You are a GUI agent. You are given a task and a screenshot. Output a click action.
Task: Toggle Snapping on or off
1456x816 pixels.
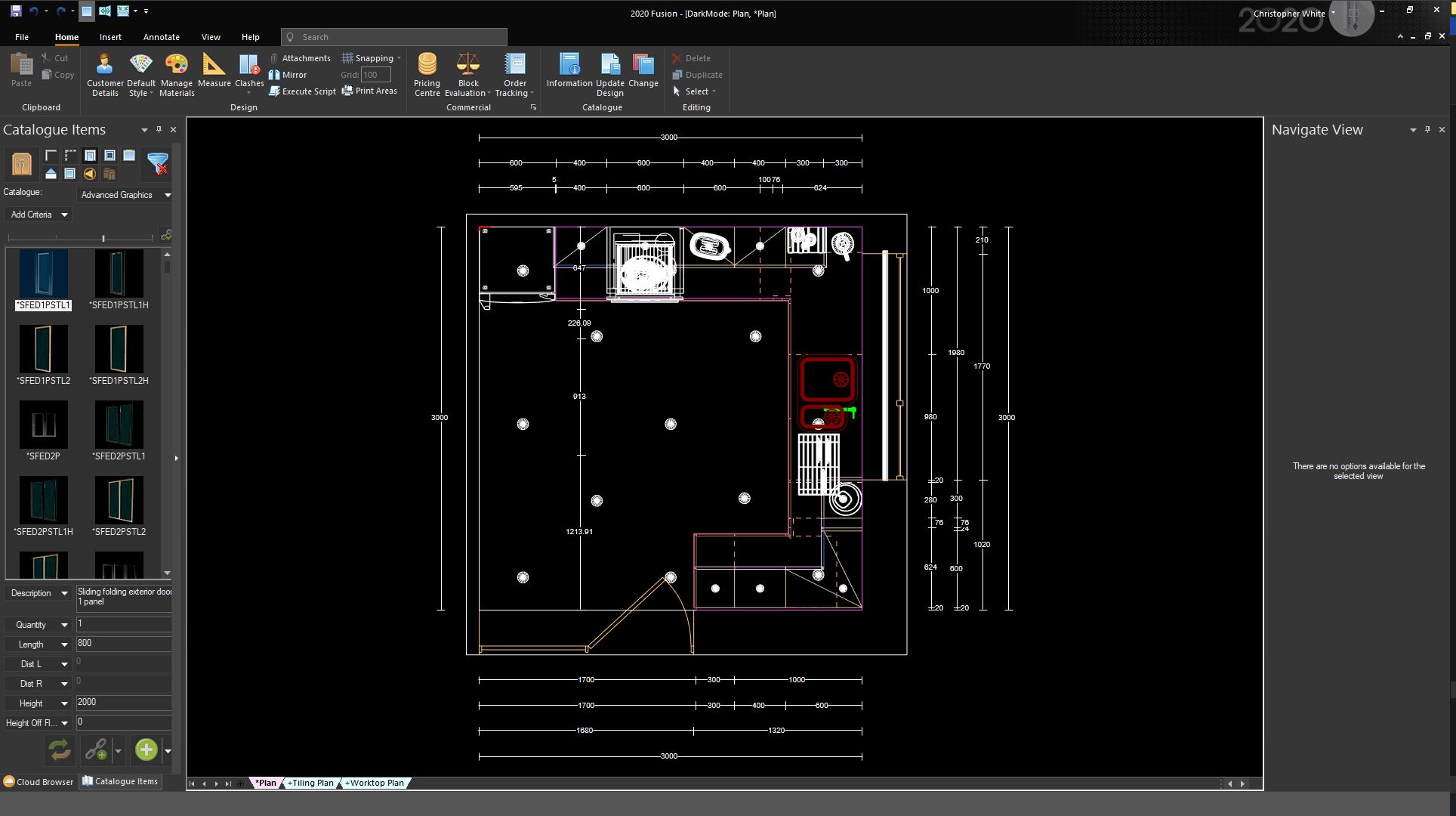371,58
